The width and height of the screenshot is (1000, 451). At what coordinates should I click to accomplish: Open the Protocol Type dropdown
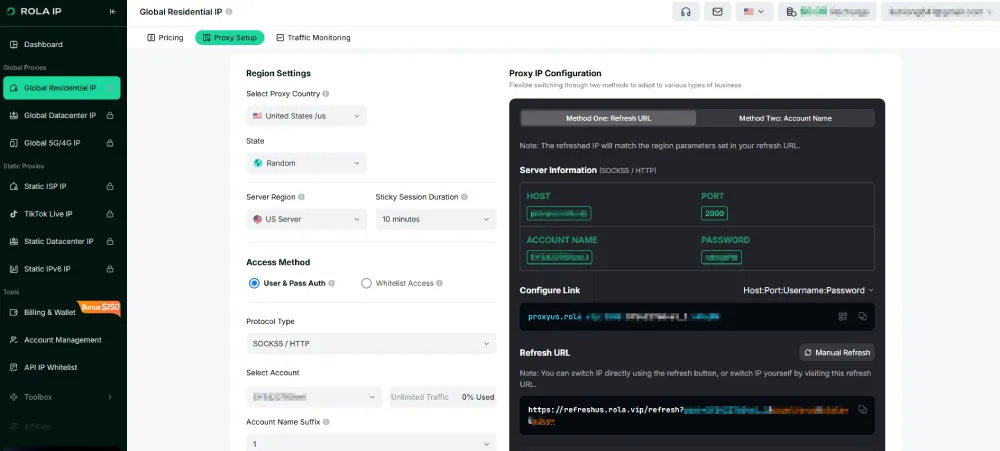click(371, 343)
